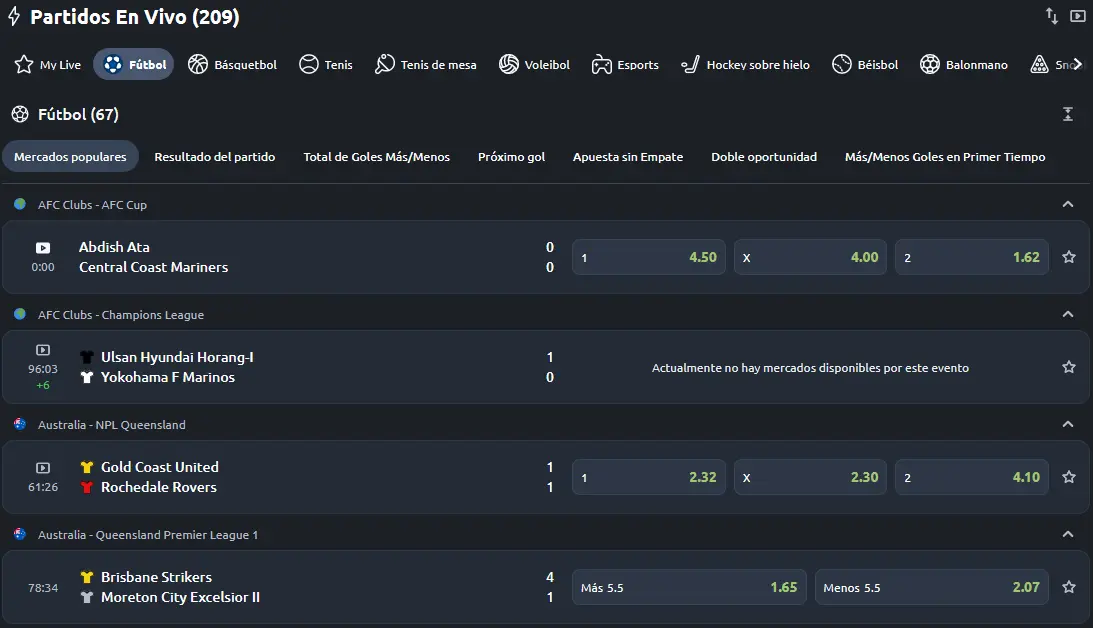Bet on draw at 2.30 odds
The height and width of the screenshot is (628, 1093).
810,477
